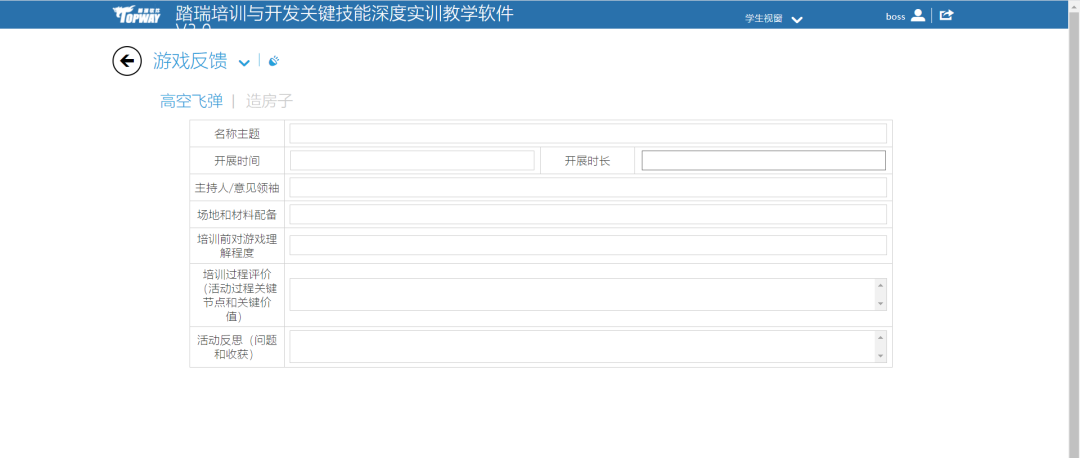Switch to the 高空飞弹 tab
The width and height of the screenshot is (1080, 458).
(191, 101)
